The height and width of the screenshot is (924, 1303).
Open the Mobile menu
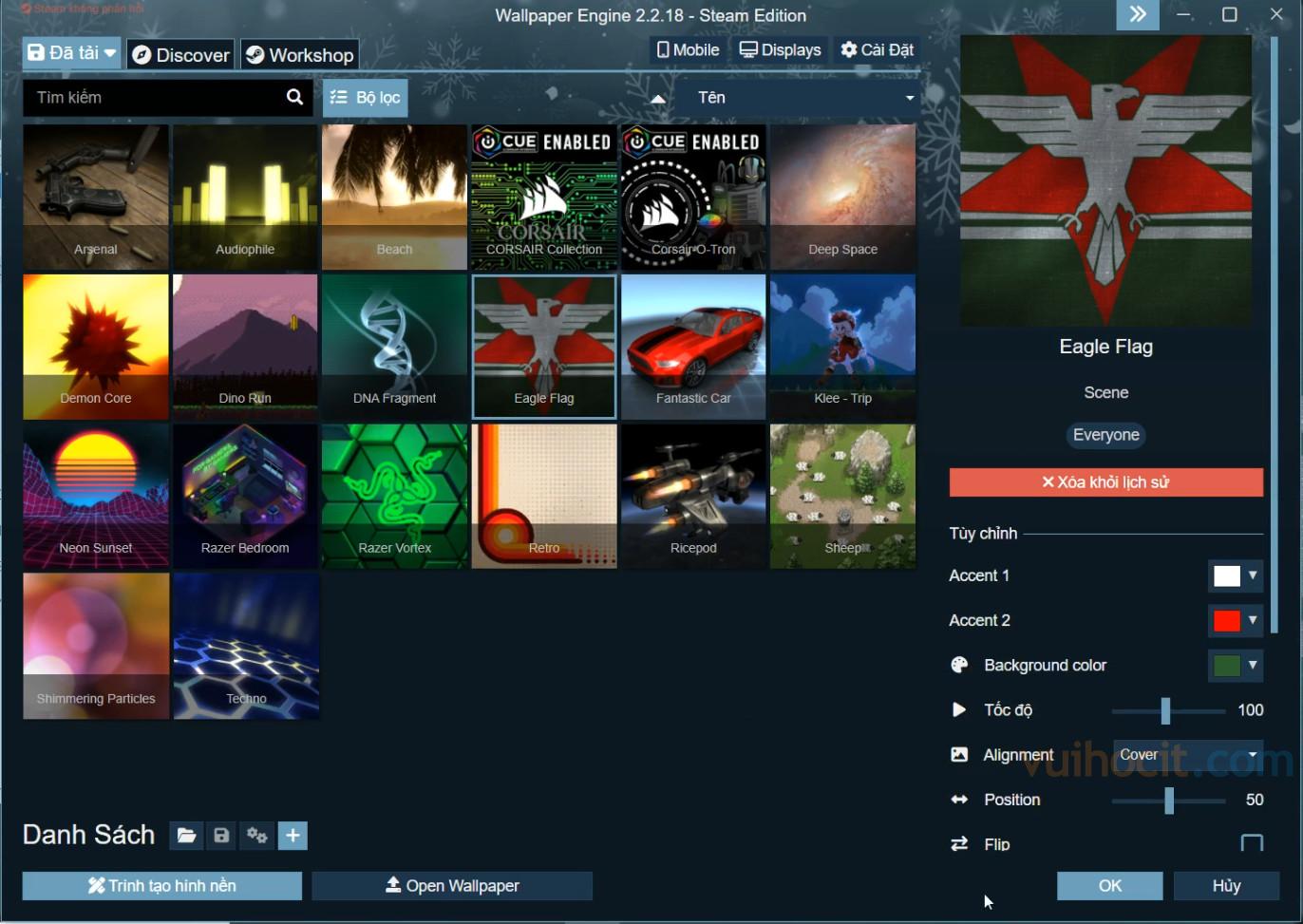tap(688, 49)
